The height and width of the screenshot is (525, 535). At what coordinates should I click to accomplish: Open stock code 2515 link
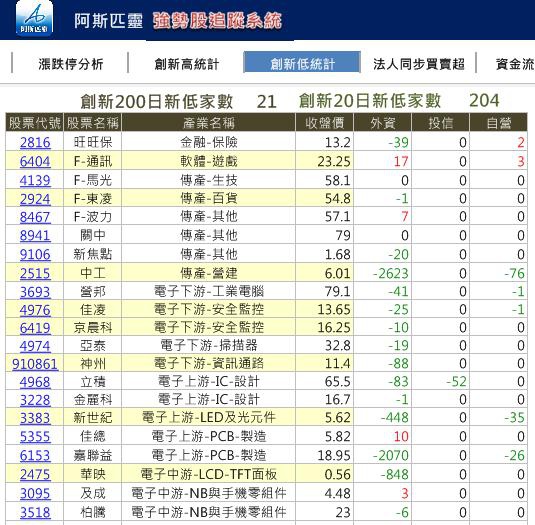35,273
